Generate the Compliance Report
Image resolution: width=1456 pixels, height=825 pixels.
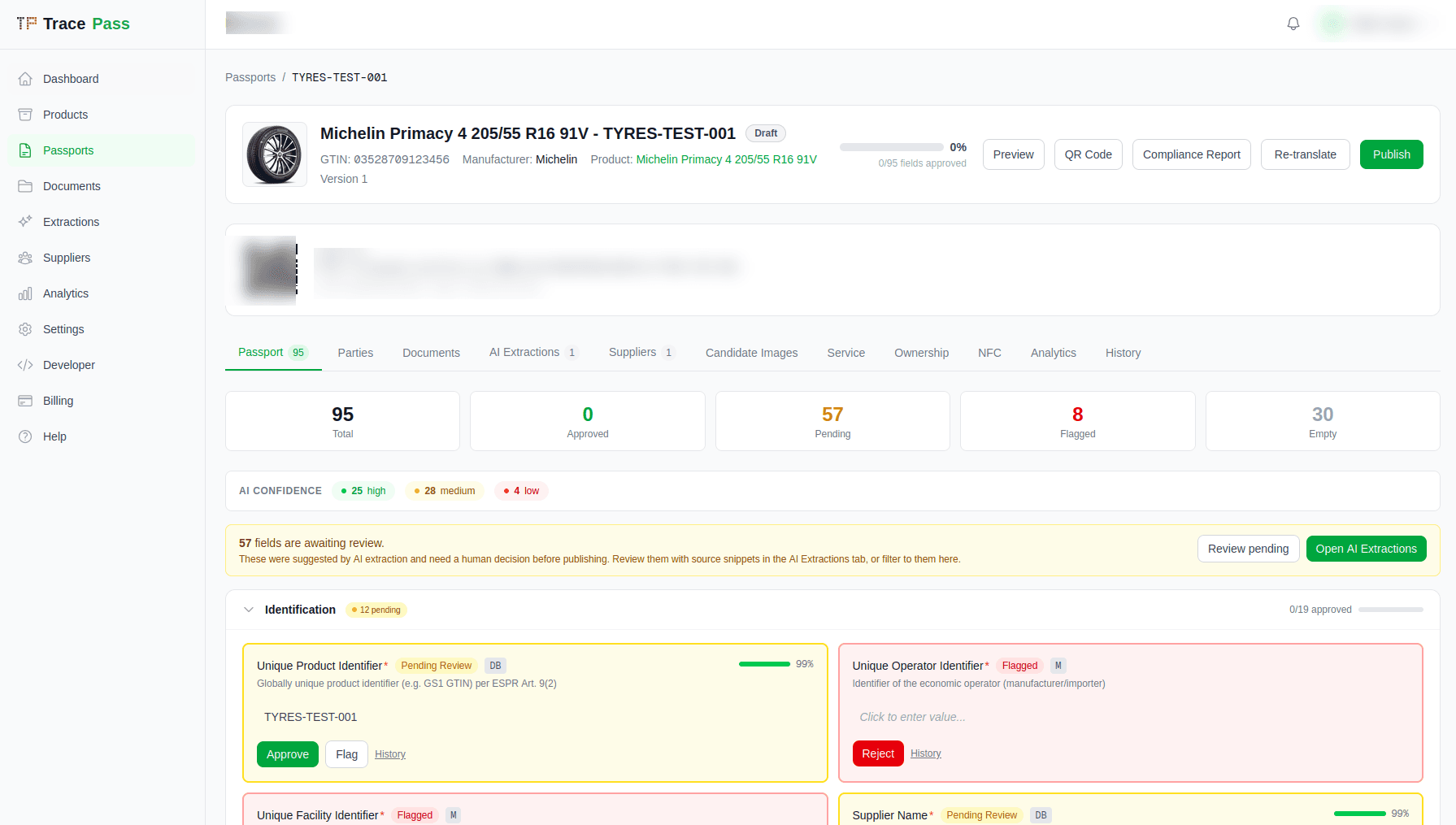point(1192,154)
